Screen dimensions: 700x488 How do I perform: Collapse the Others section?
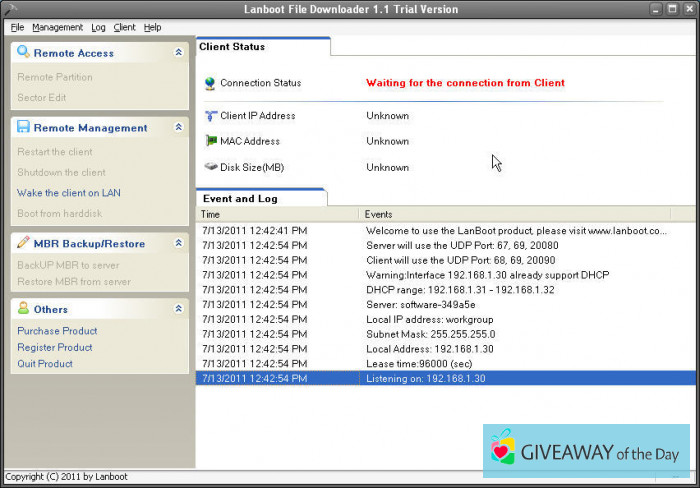[x=178, y=309]
